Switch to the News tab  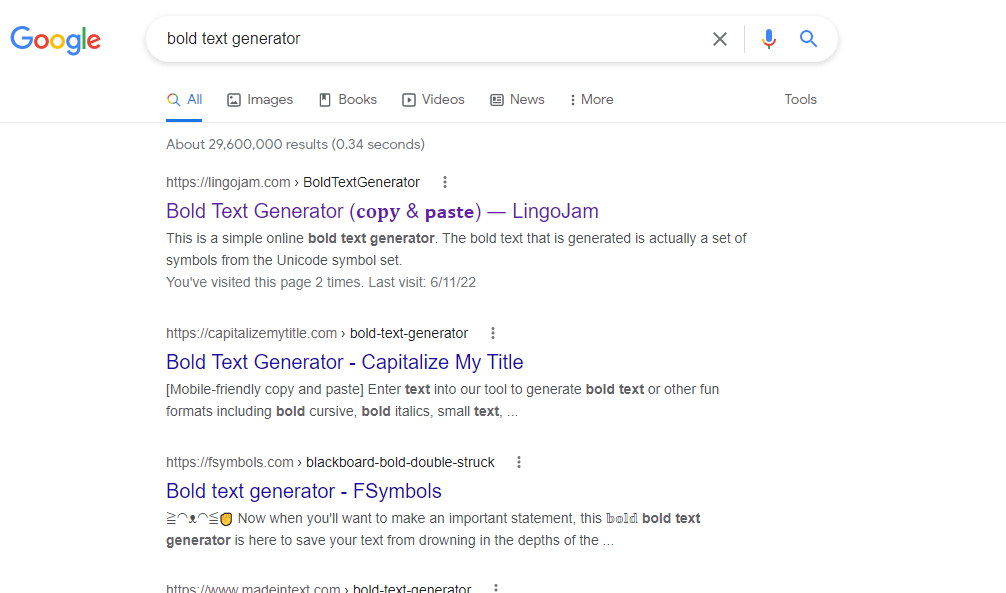tap(517, 99)
